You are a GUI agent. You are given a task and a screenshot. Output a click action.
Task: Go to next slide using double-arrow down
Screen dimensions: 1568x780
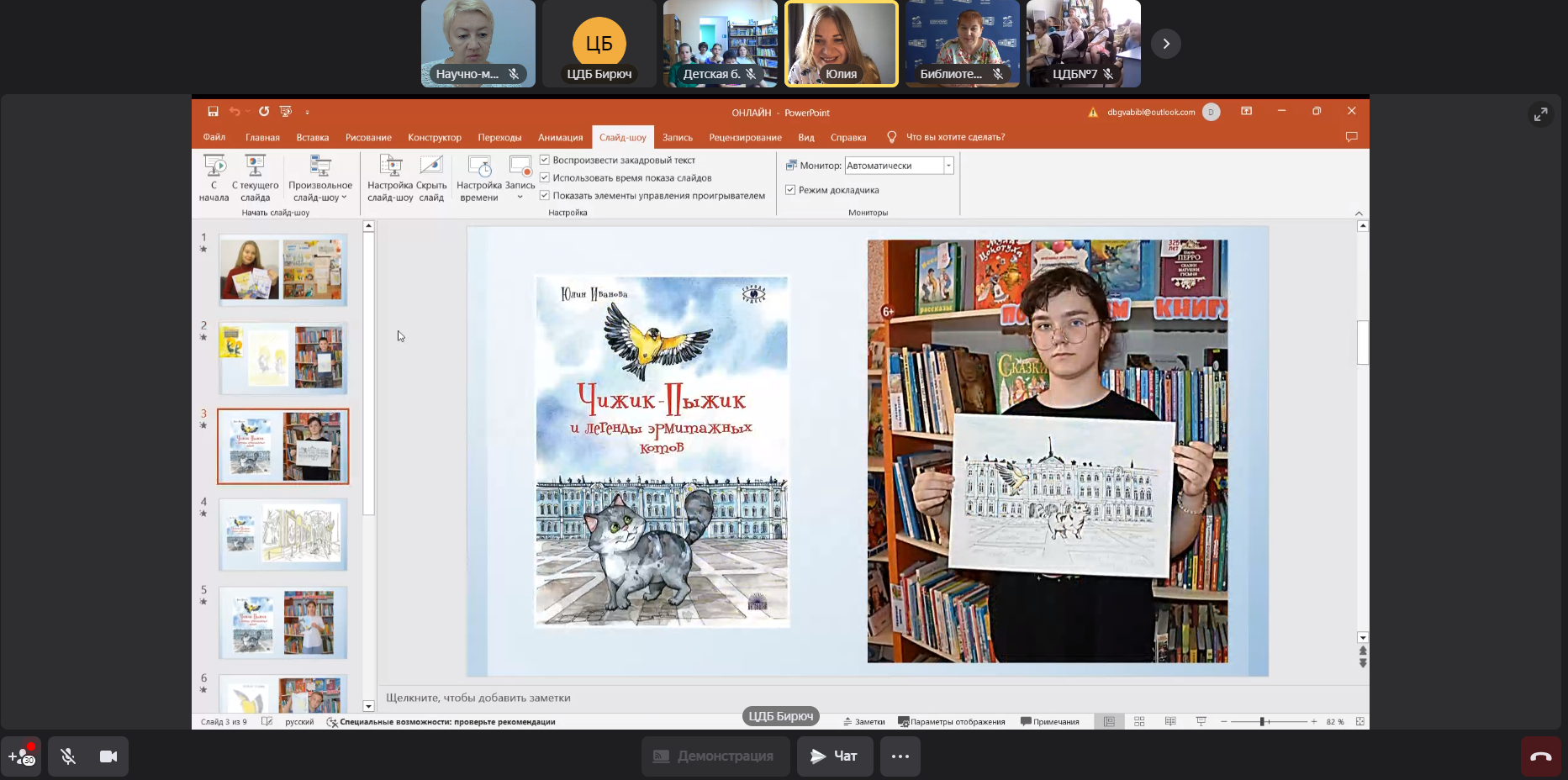coord(1363,663)
